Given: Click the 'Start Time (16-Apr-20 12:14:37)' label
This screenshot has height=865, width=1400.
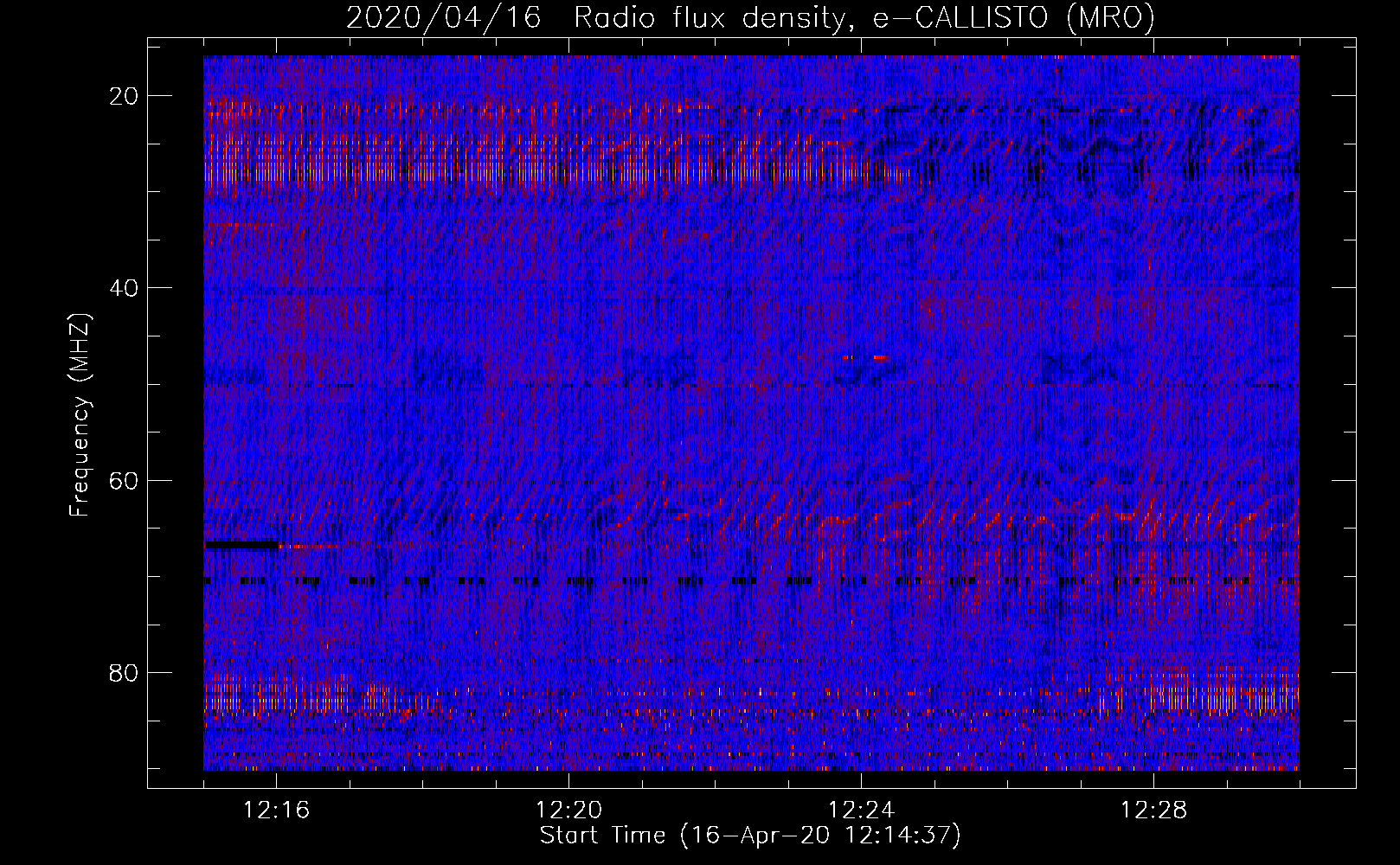Looking at the screenshot, I should tap(750, 836).
